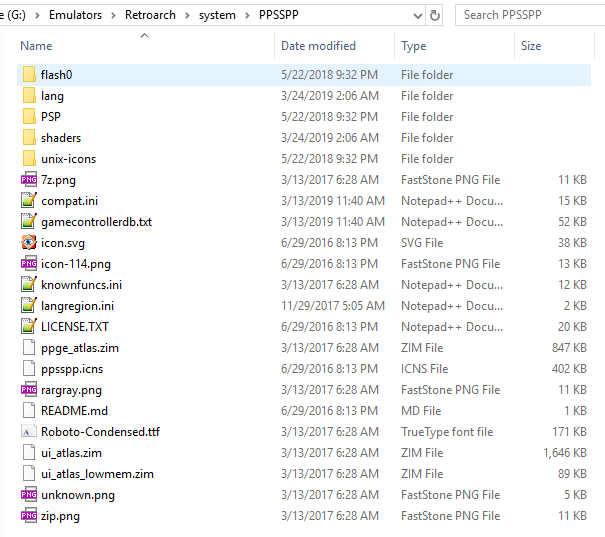Click the 1,646 KB size value
Image resolution: width=605 pixels, height=537 pixels.
pyautogui.click(x=565, y=453)
